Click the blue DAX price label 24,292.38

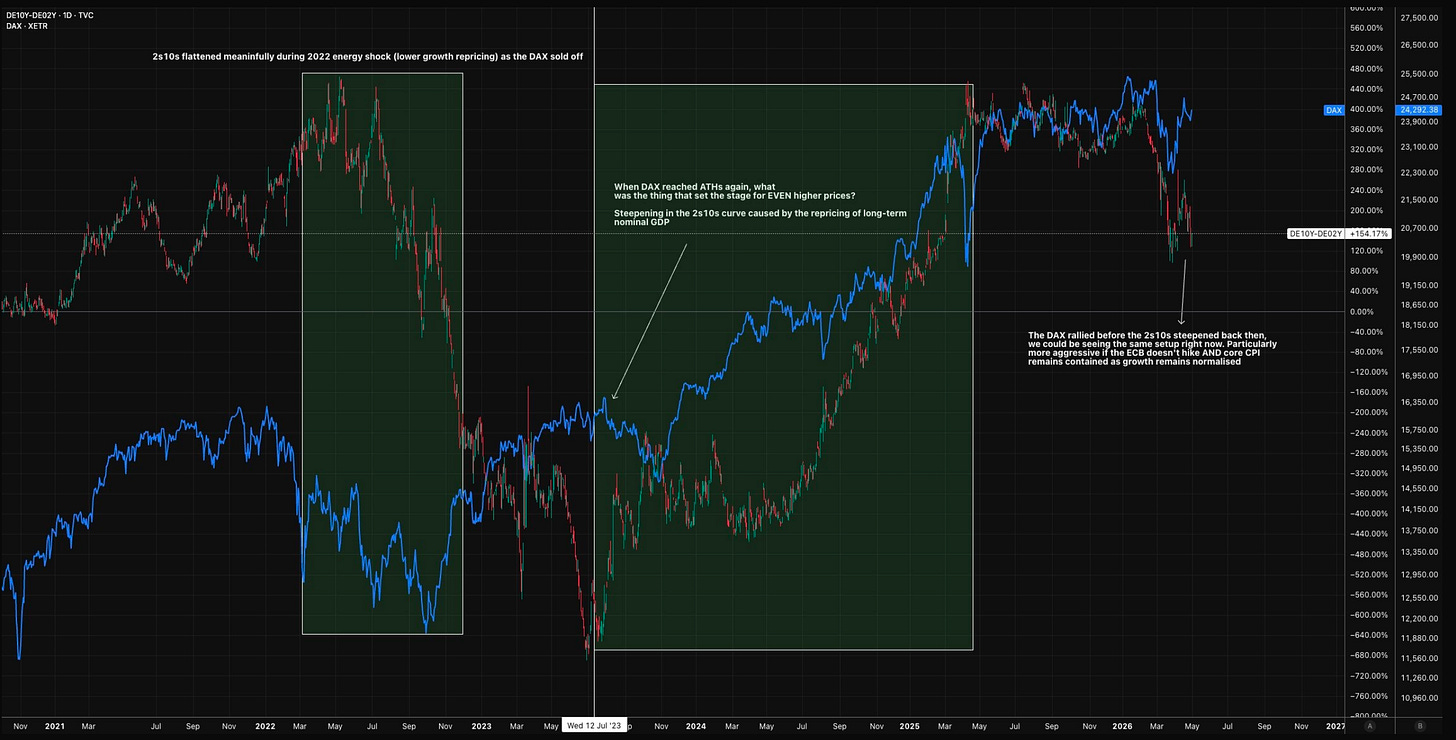(1419, 110)
